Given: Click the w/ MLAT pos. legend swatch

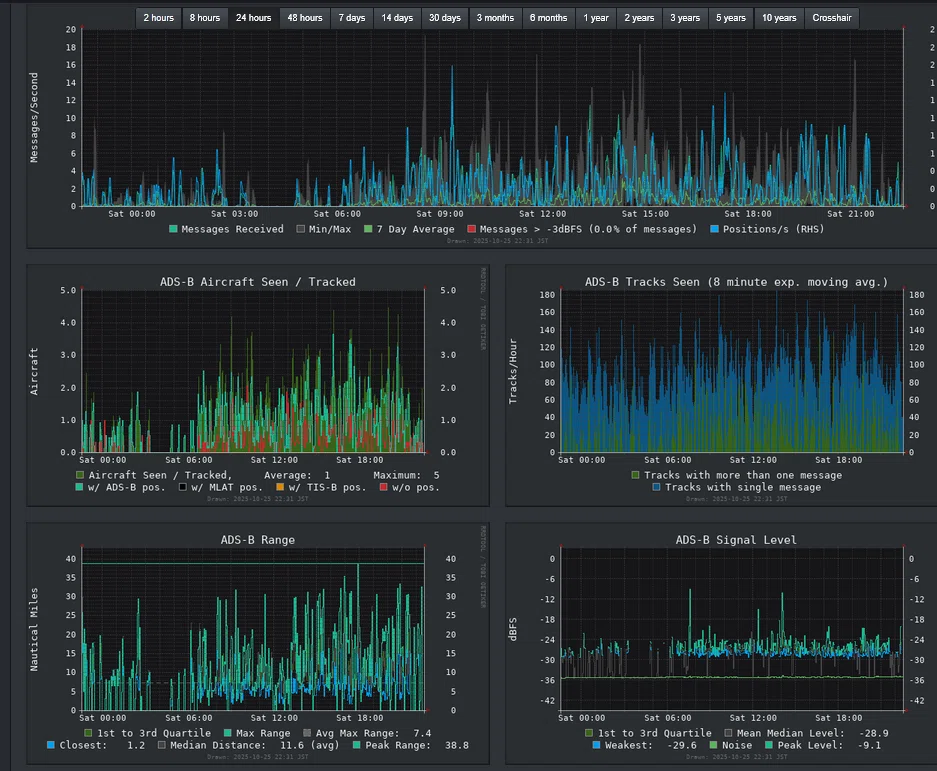Looking at the screenshot, I should click(x=183, y=487).
